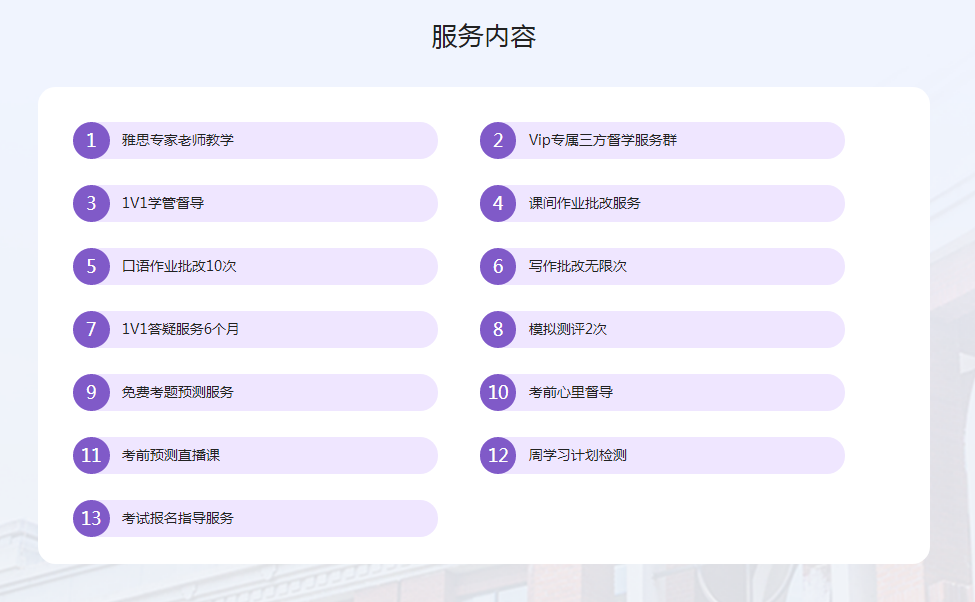Select 口语作业批改10次 entry

tap(179, 266)
